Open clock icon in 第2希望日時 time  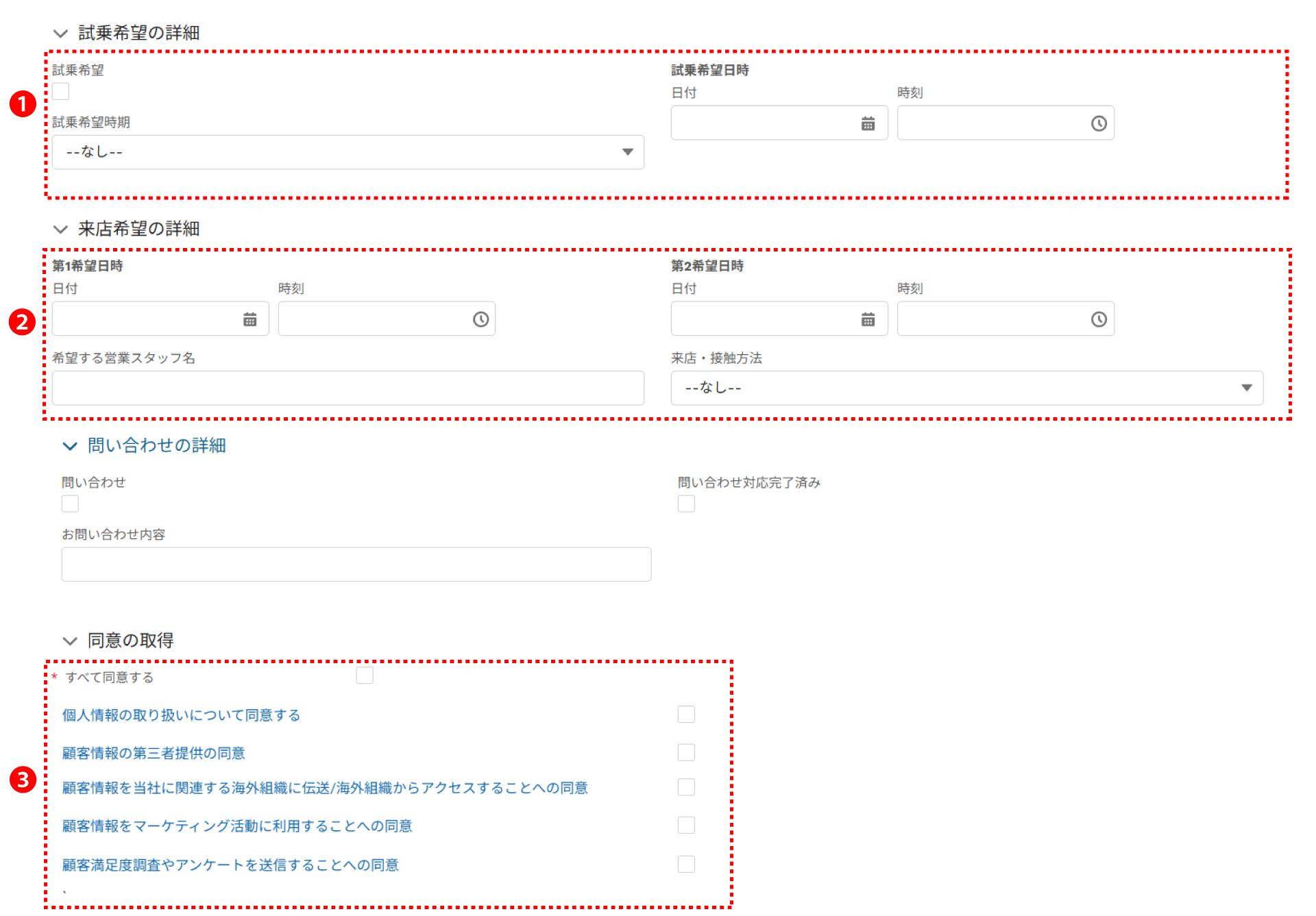click(1099, 320)
